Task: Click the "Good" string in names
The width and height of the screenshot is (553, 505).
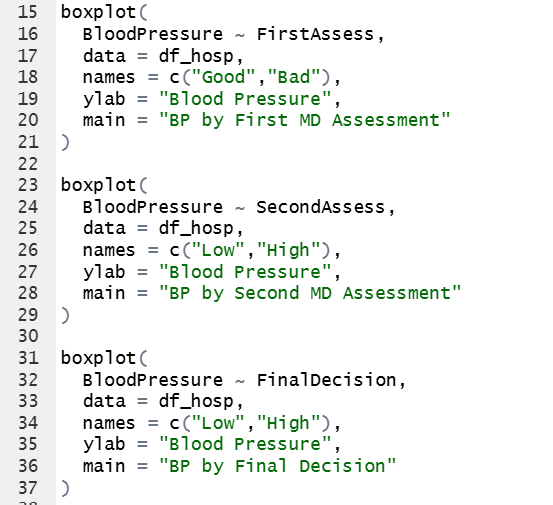Action: click(x=223, y=77)
